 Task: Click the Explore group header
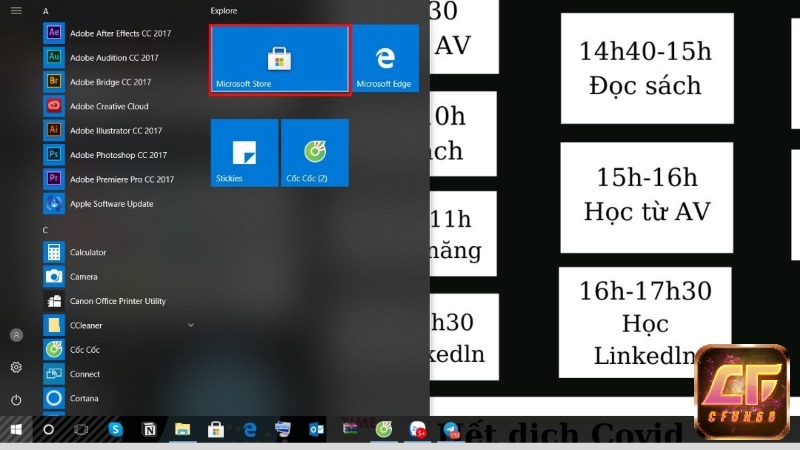point(223,11)
